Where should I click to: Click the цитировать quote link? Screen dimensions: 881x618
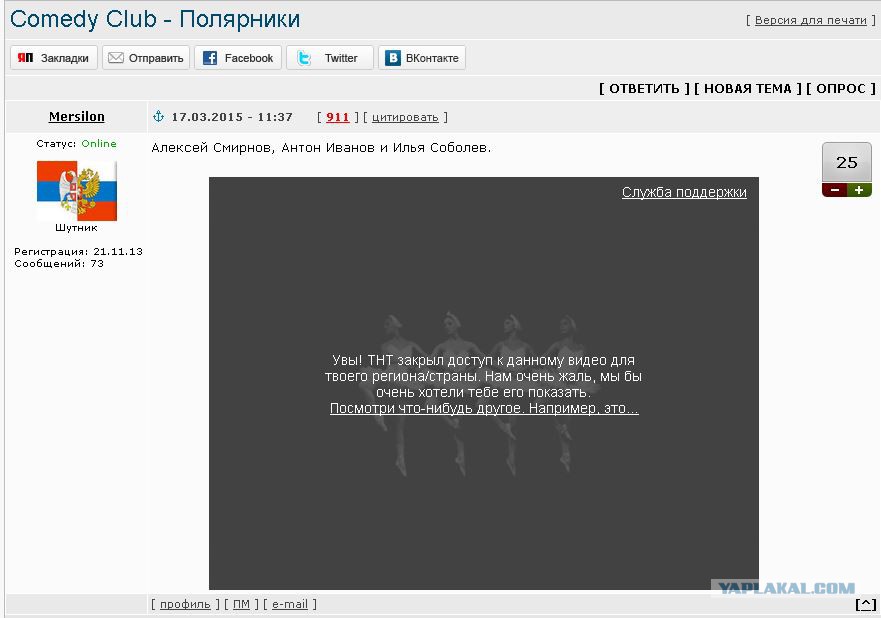coord(405,117)
